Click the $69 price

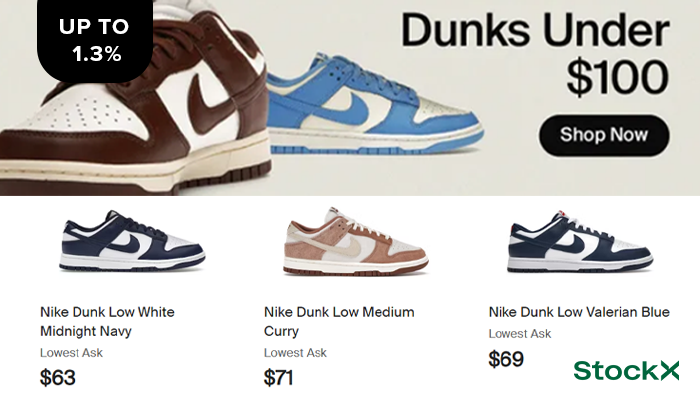click(x=506, y=359)
